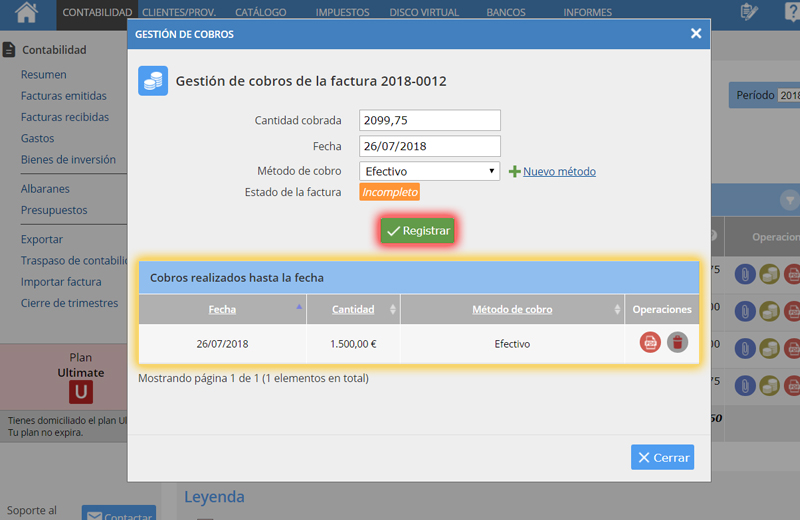Click the green plus icon beside Nuevo método
Screen dimensions: 800x520
(x=515, y=172)
